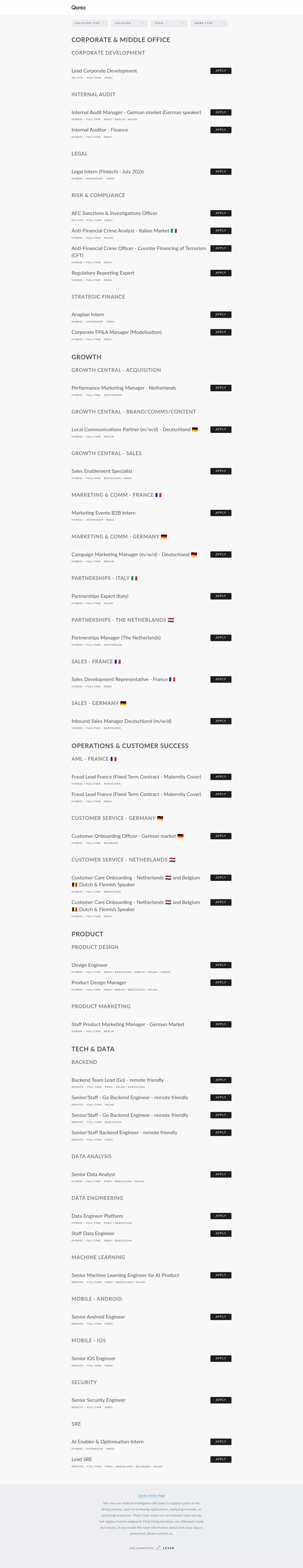Apply for Lead Corporate Development position
Image resolution: width=303 pixels, height=1568 pixels.
click(221, 71)
